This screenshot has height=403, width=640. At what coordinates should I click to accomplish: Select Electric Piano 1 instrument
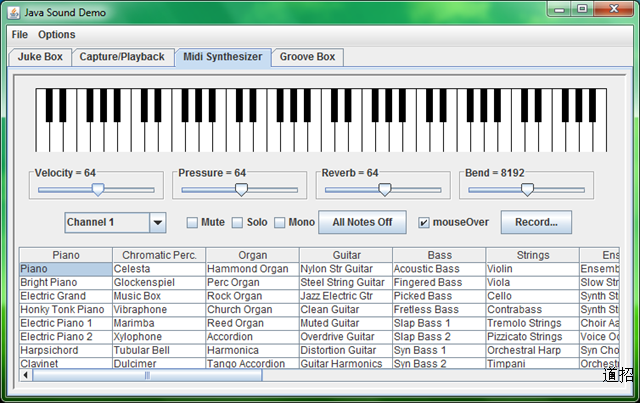[x=66, y=323]
